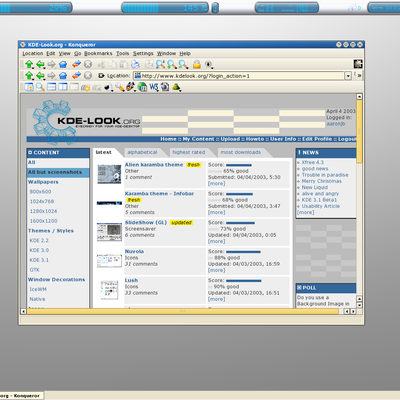Click the Split View Top/Bottom icon

click(51, 87)
